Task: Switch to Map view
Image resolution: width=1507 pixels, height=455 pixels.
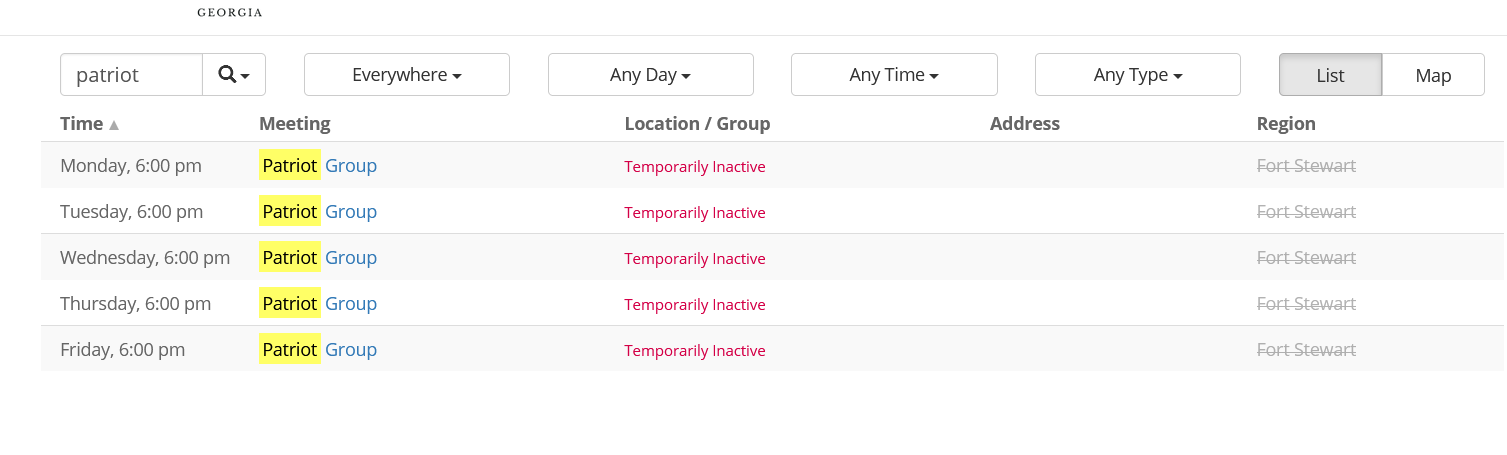Action: pos(1432,75)
